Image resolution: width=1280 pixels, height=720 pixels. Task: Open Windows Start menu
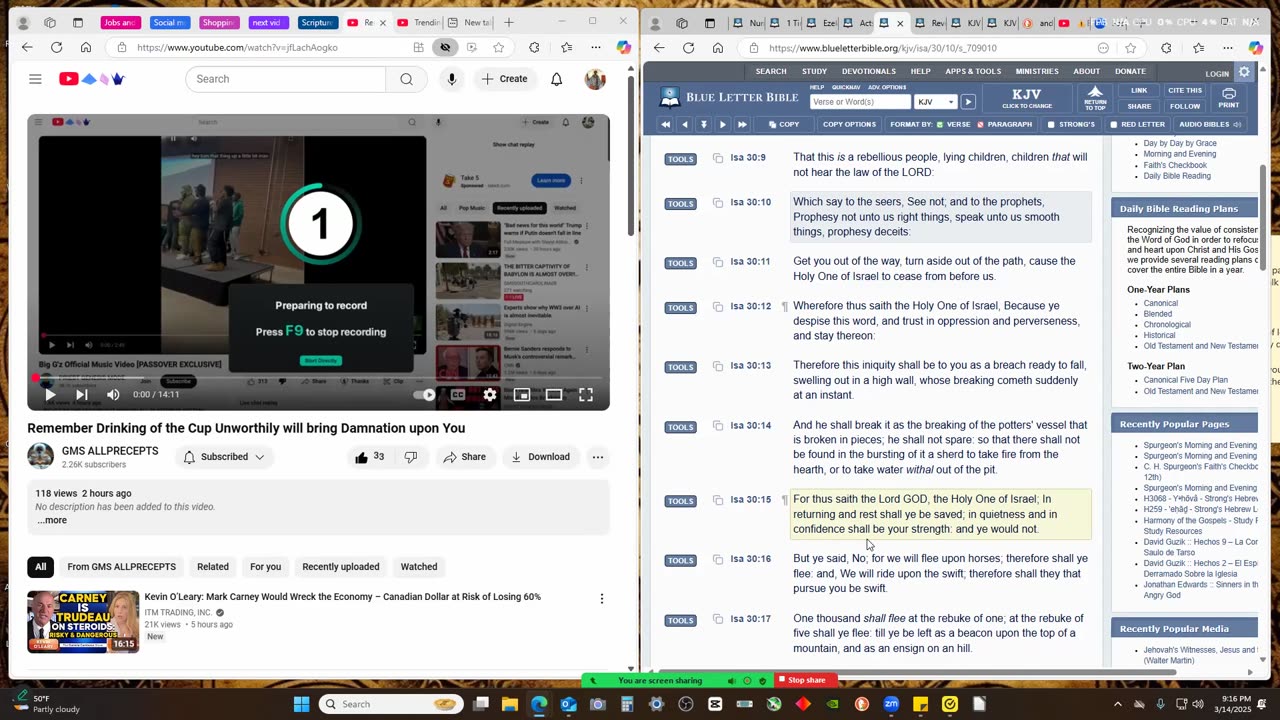(301, 704)
